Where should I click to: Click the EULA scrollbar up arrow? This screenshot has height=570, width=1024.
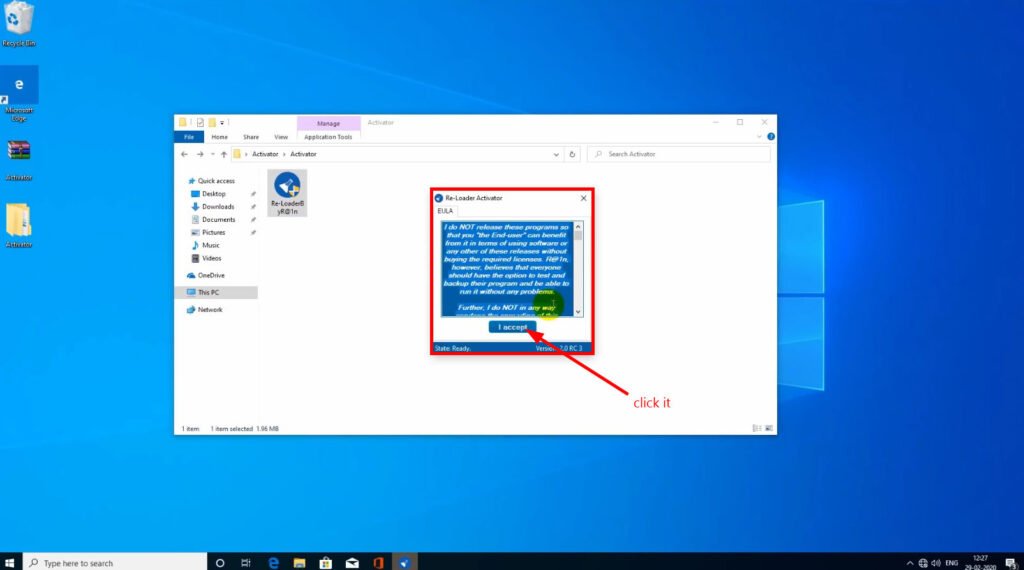[578, 227]
